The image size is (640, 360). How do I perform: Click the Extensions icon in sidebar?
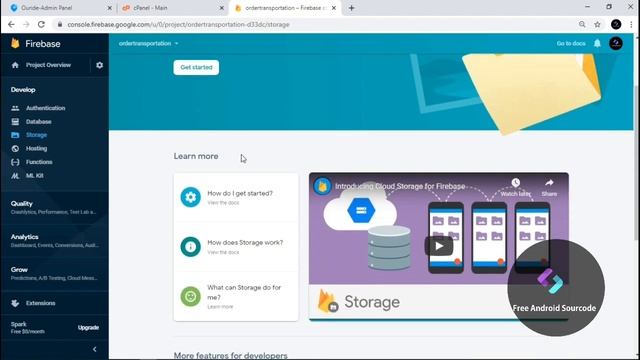click(x=15, y=303)
